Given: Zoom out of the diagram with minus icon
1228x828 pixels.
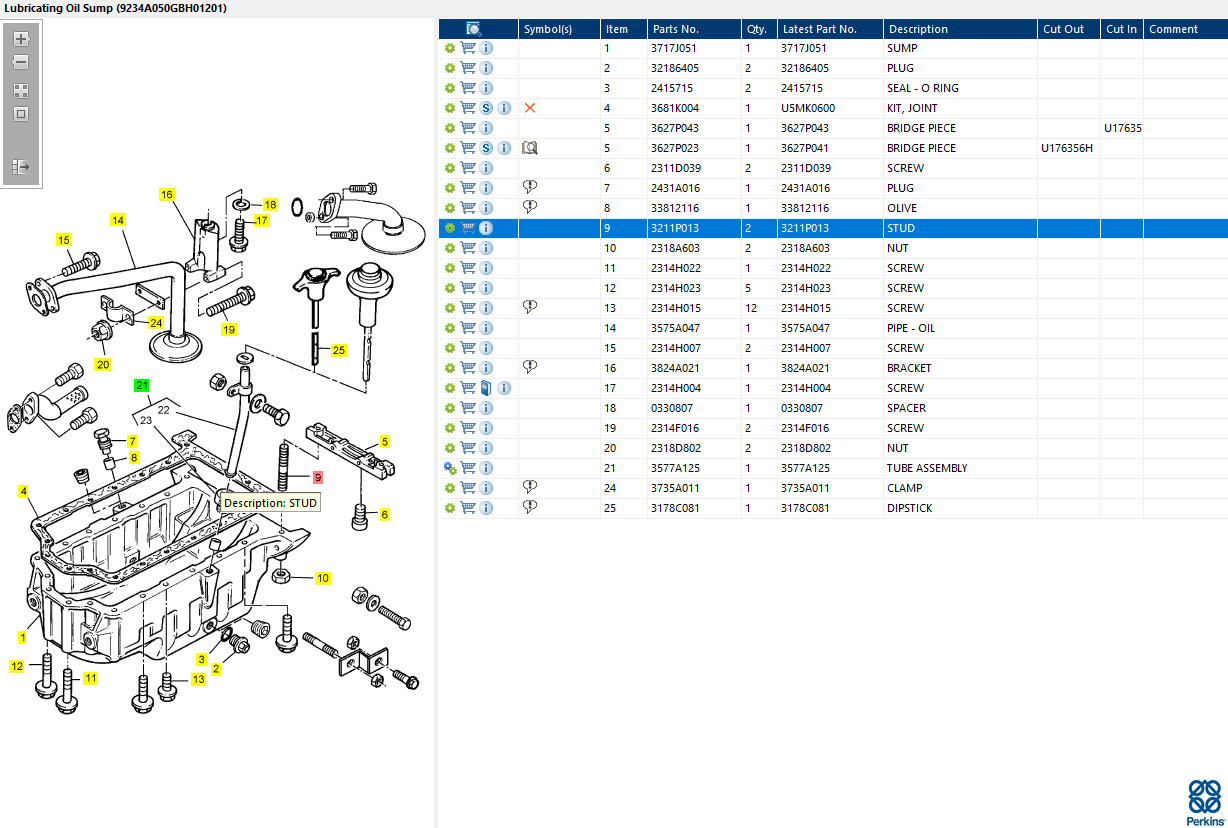Looking at the screenshot, I should [x=21, y=62].
